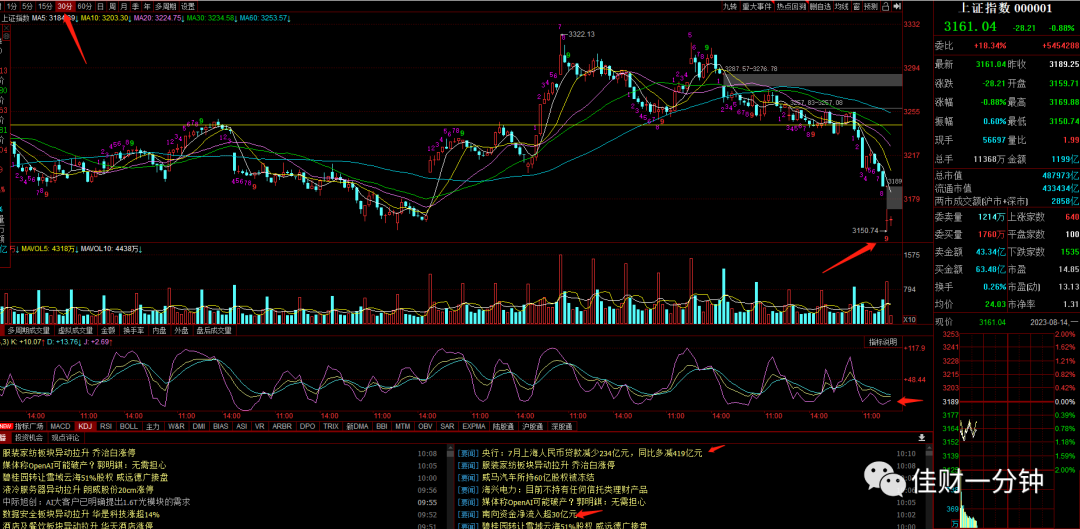
Task: Open 指标说明 indicator description
Action: coord(882,342)
